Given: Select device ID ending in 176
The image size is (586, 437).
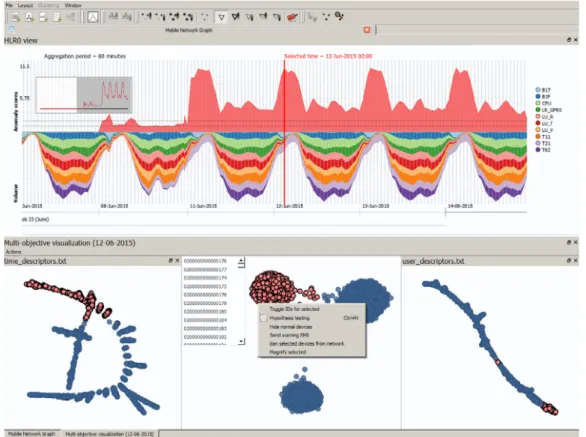Looking at the screenshot, I should click(205, 261).
